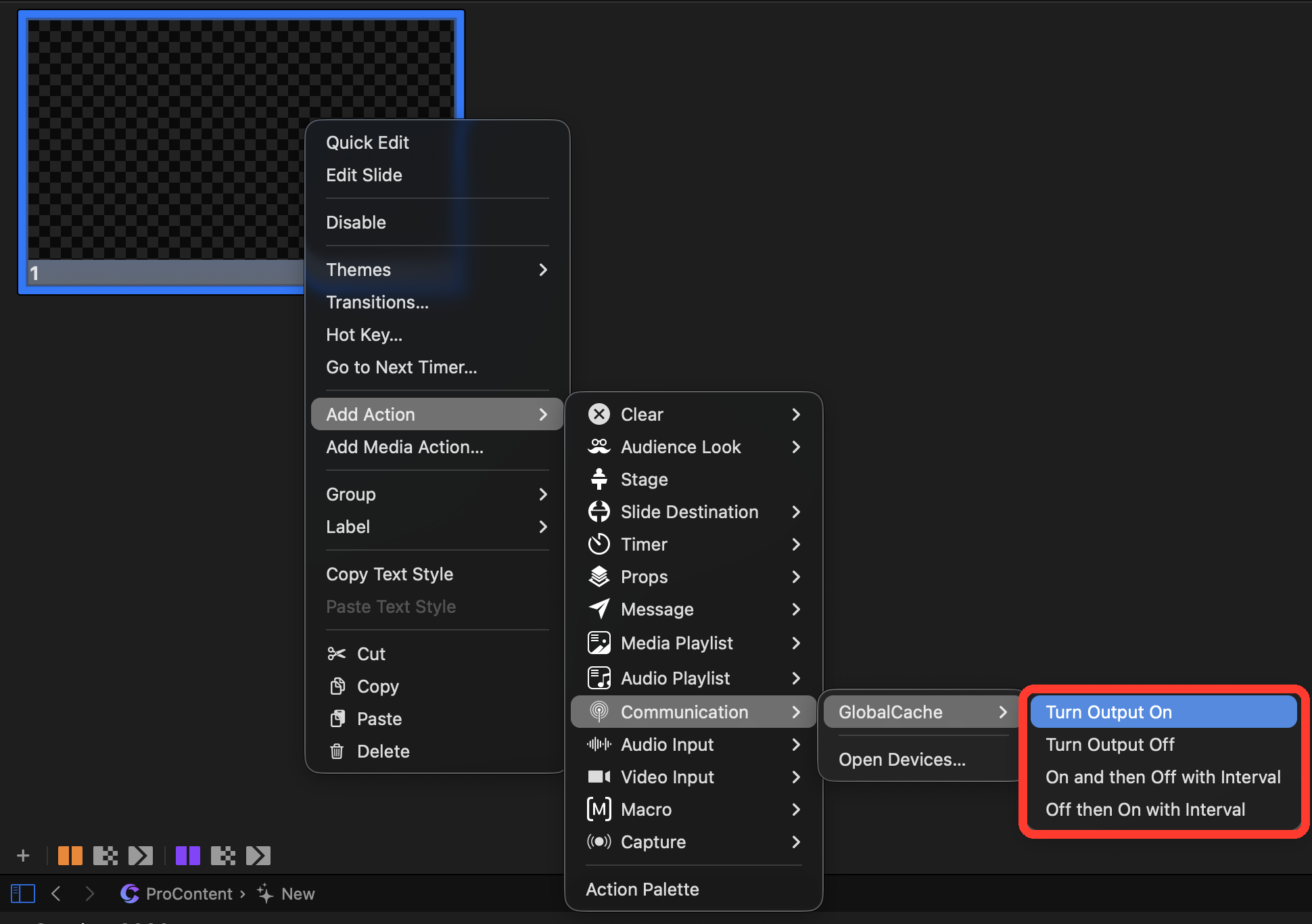Open the Action Palette
Screen dimensions: 1312x924
694,889
